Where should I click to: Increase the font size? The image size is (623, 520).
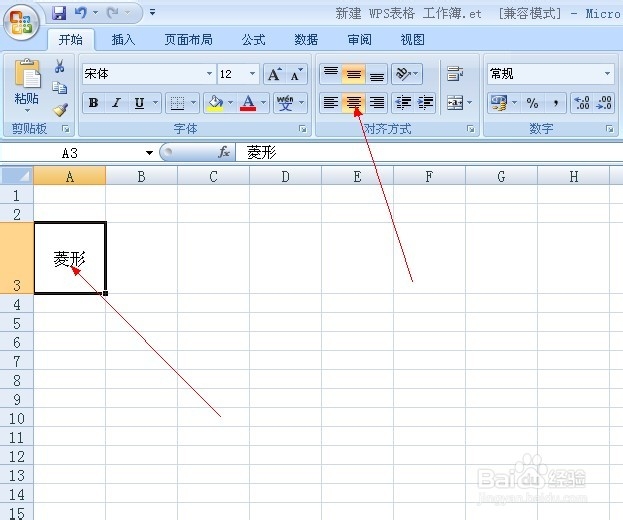[275, 74]
